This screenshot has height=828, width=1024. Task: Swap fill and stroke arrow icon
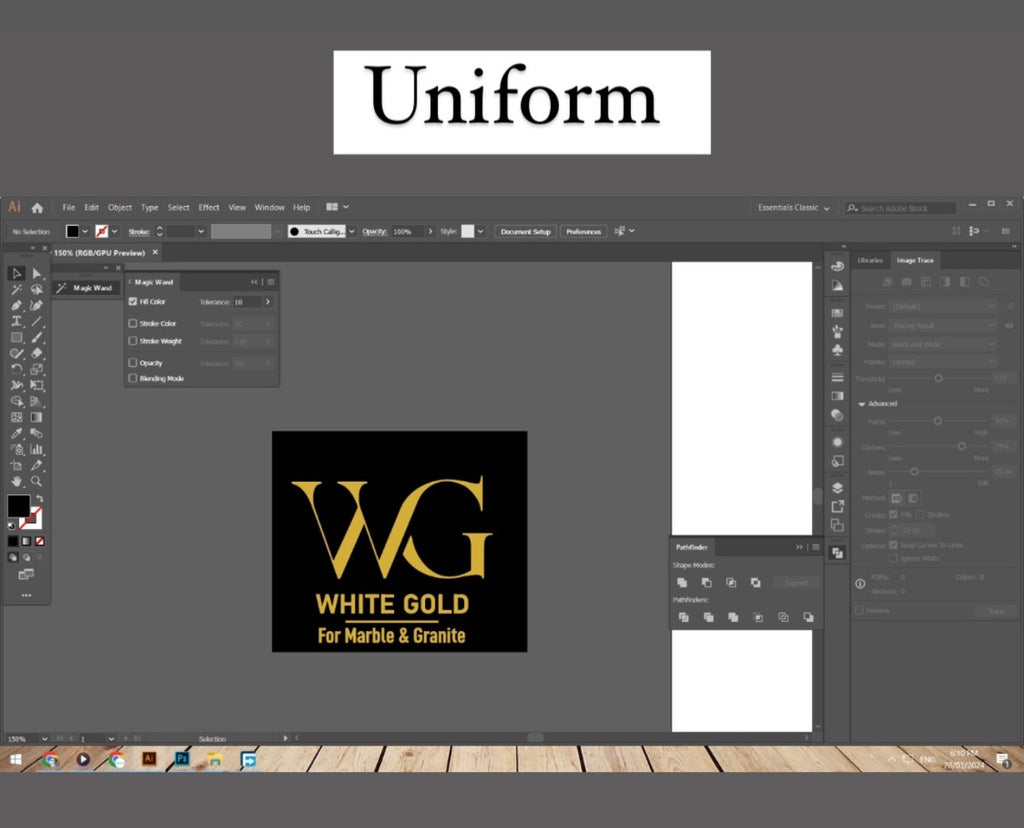tap(39, 498)
